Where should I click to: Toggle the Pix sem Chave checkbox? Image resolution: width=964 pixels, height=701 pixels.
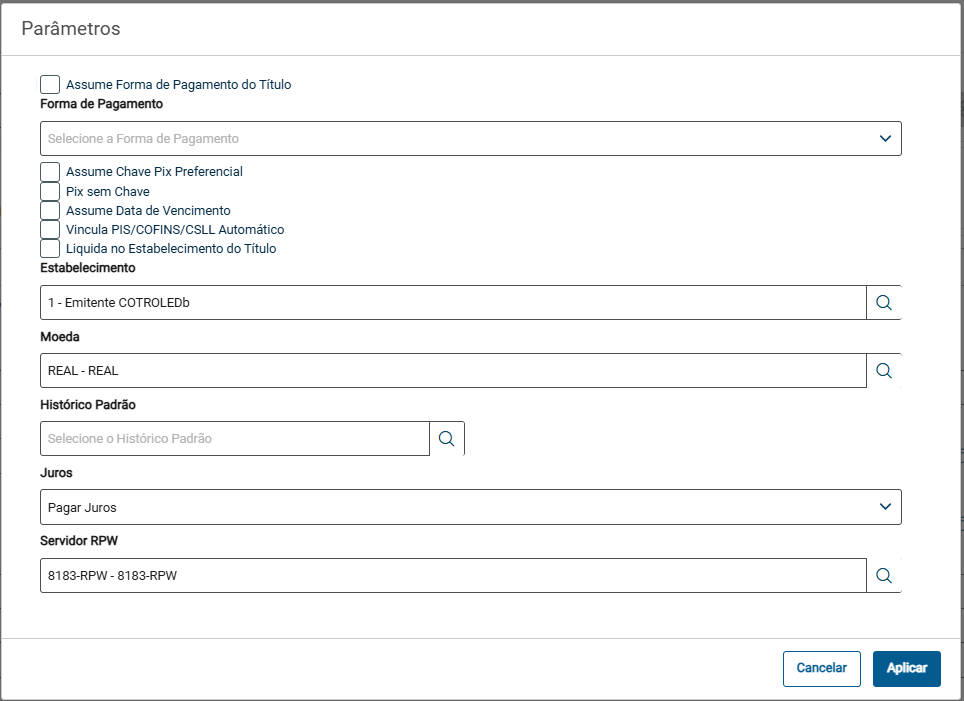click(50, 191)
